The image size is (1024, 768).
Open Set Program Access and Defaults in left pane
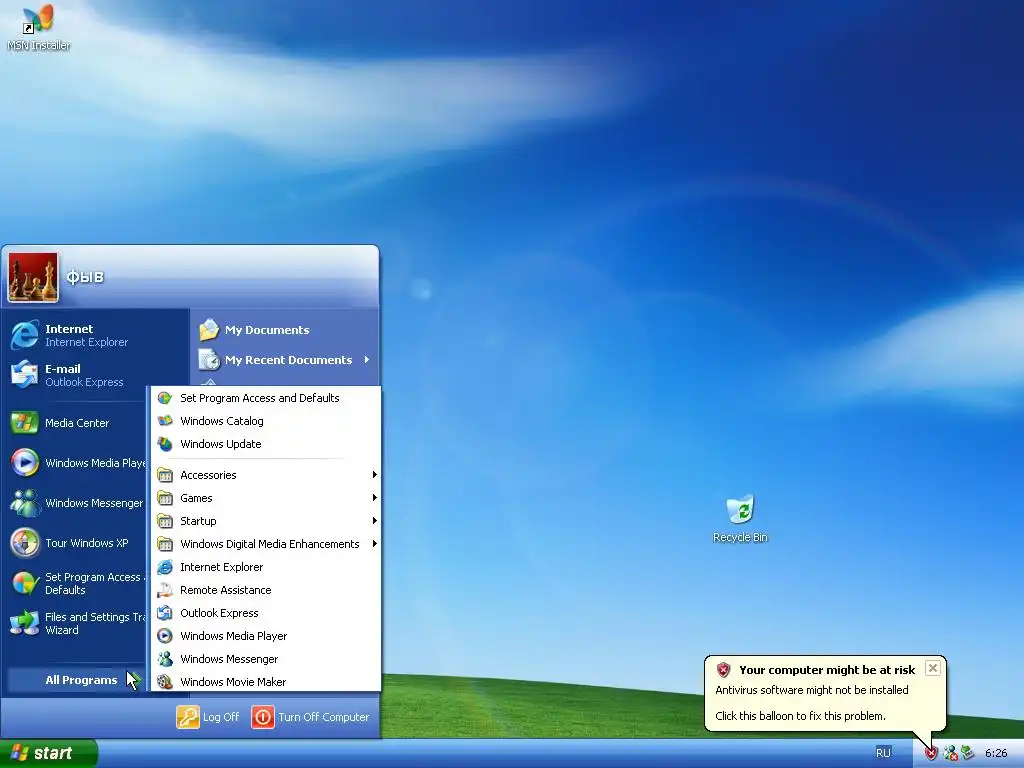(77, 583)
